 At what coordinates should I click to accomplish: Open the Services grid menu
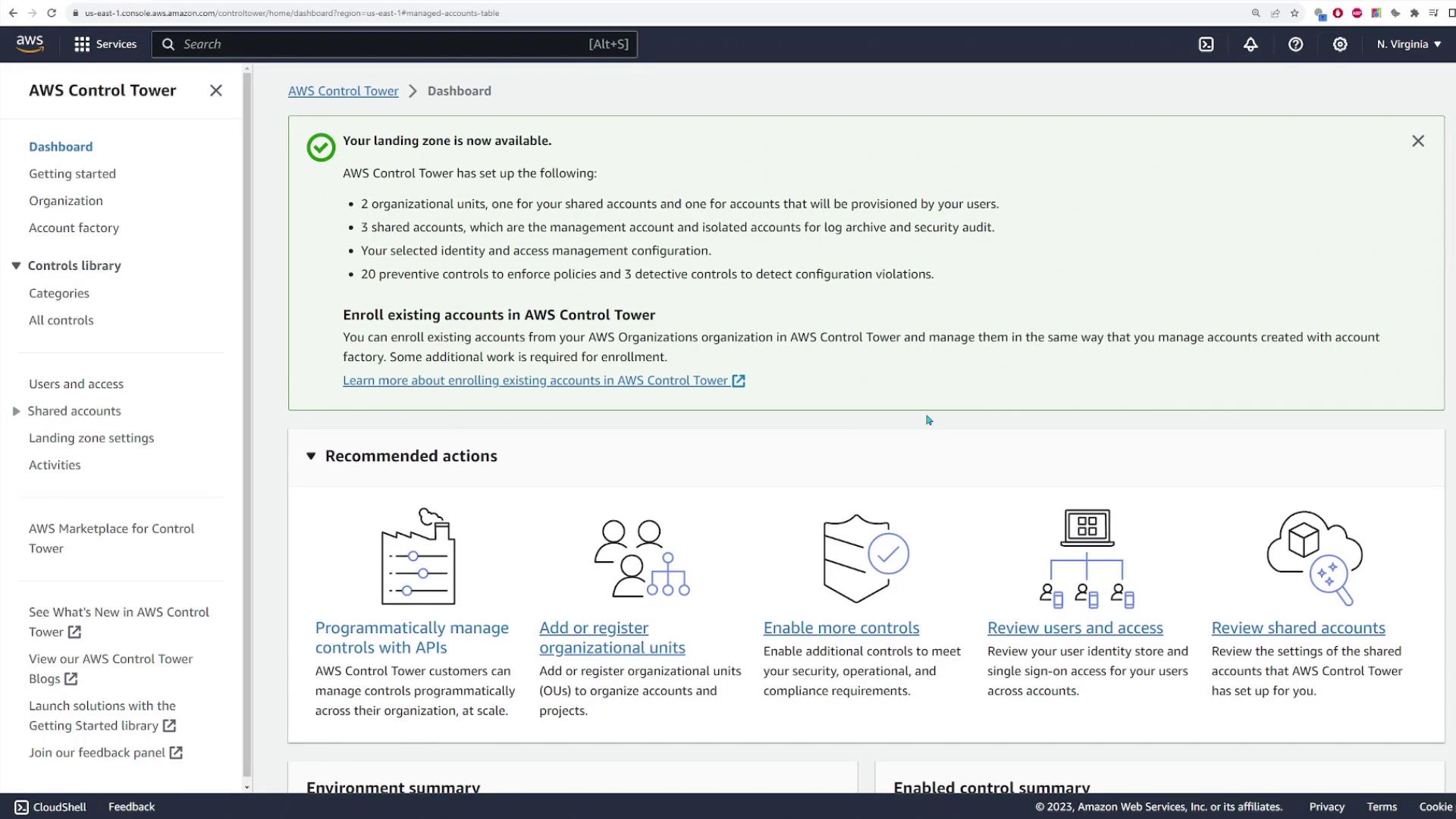pyautogui.click(x=105, y=44)
